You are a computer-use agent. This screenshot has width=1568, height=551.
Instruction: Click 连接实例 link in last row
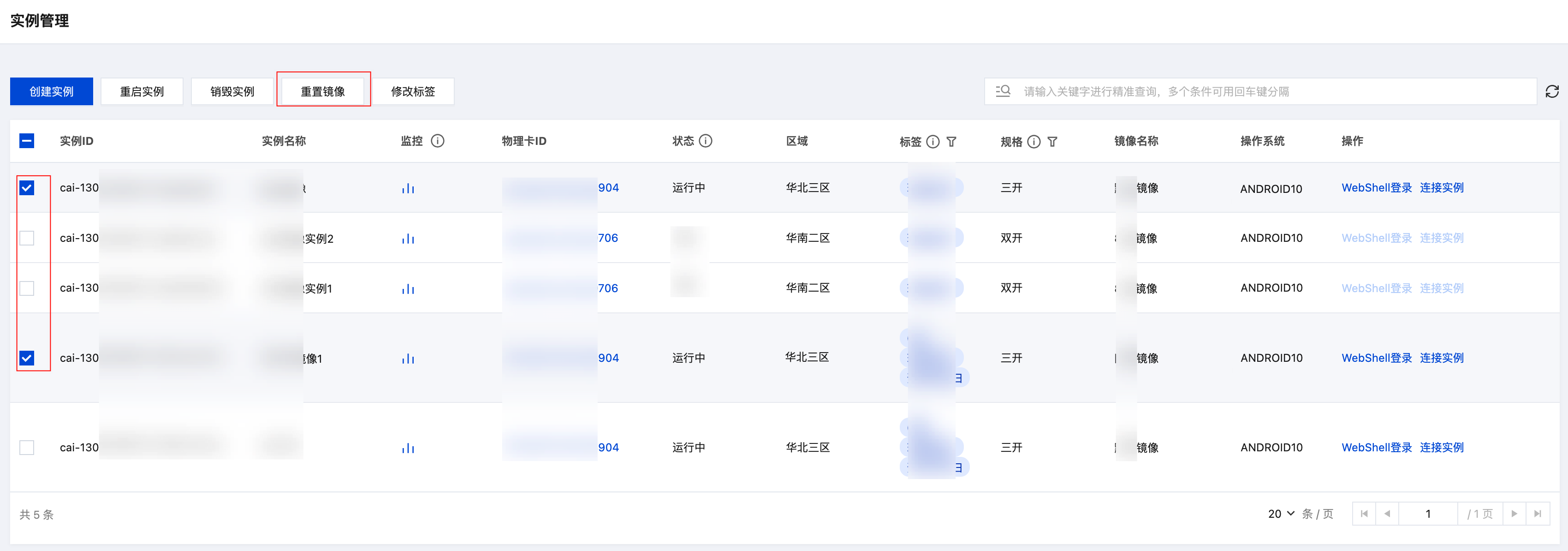(1441, 448)
